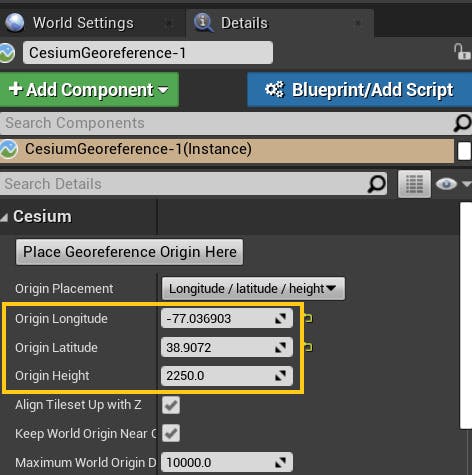The image size is (472, 475).
Task: Click the Cesium icon on CesiumGeoreference-1(Instance) row
Action: point(9,149)
